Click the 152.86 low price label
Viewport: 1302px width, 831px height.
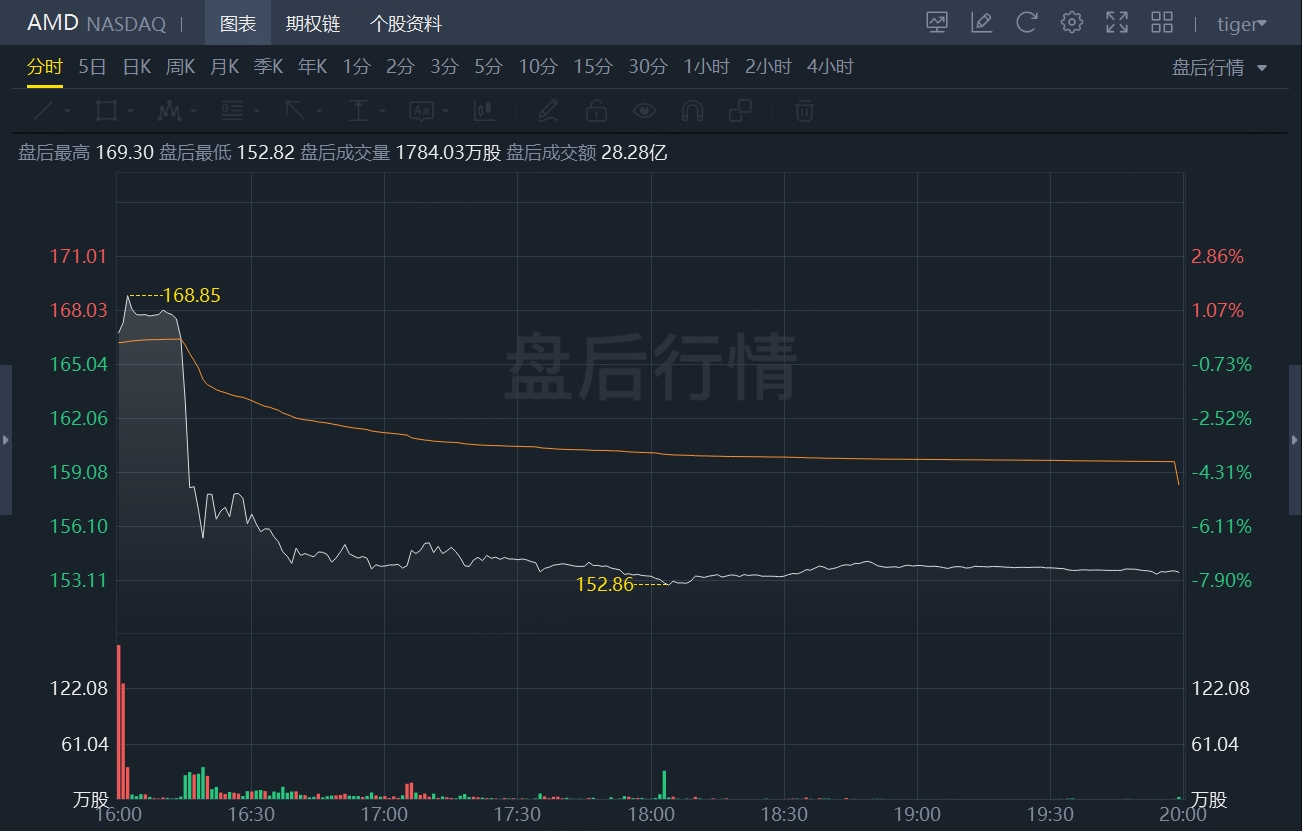click(x=605, y=584)
